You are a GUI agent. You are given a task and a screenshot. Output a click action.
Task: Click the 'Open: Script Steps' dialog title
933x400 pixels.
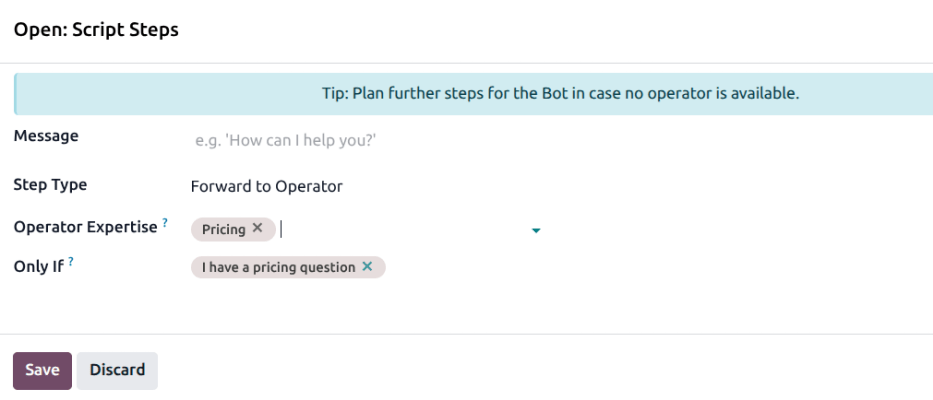96,30
